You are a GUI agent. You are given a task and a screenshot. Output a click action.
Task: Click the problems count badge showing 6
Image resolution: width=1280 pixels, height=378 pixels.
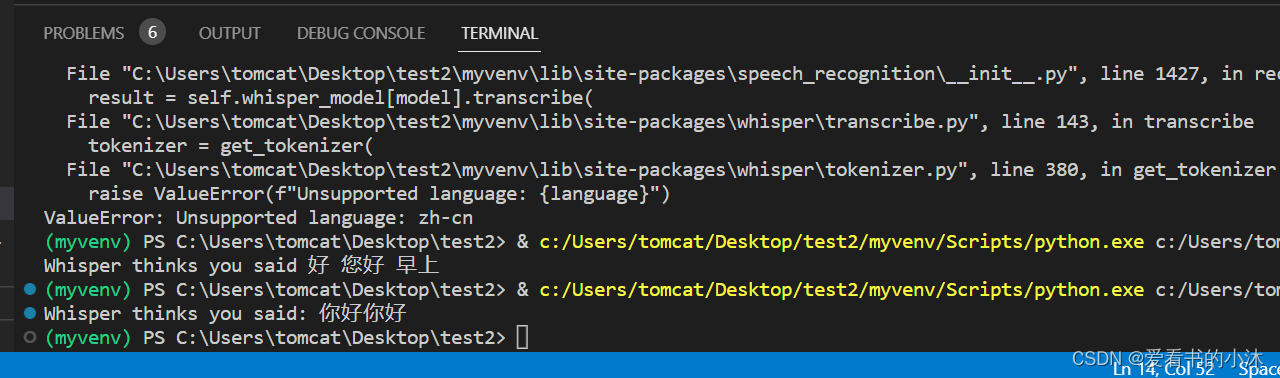click(152, 32)
